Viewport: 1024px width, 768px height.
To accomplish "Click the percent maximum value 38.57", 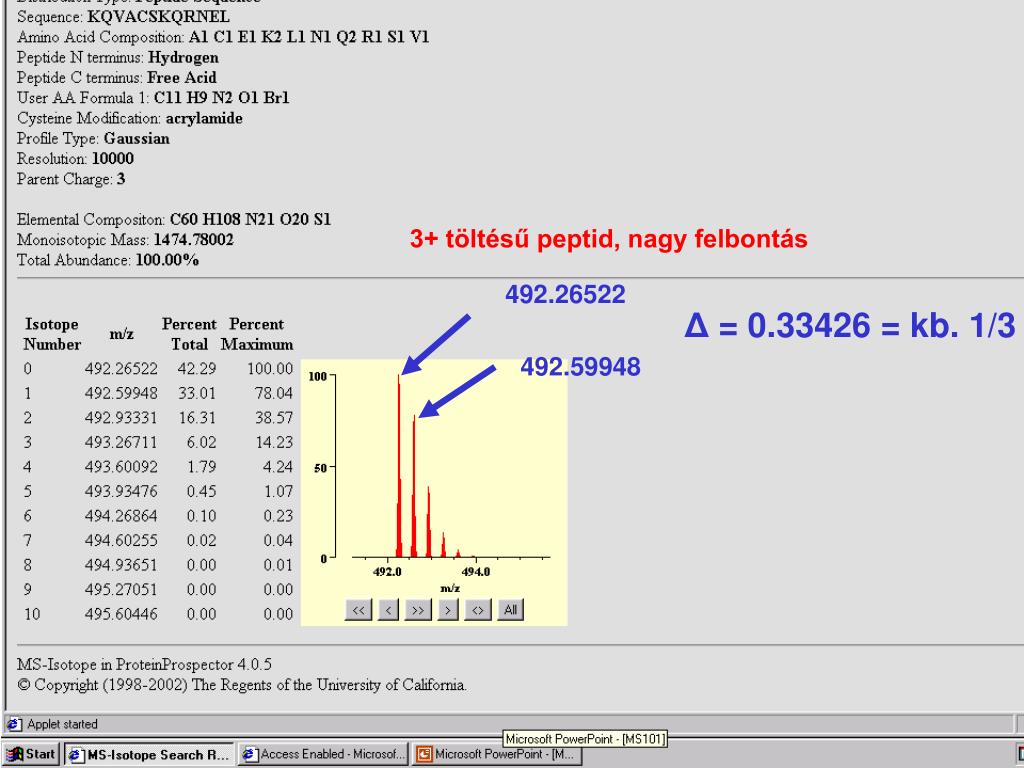I will coord(274,418).
